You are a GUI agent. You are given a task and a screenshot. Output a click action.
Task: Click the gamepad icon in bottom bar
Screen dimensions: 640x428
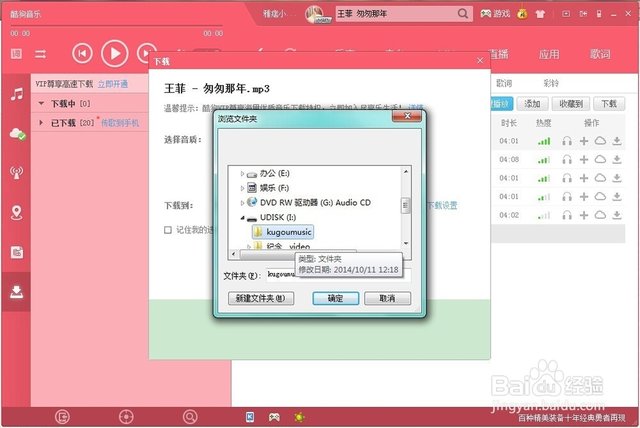274,417
